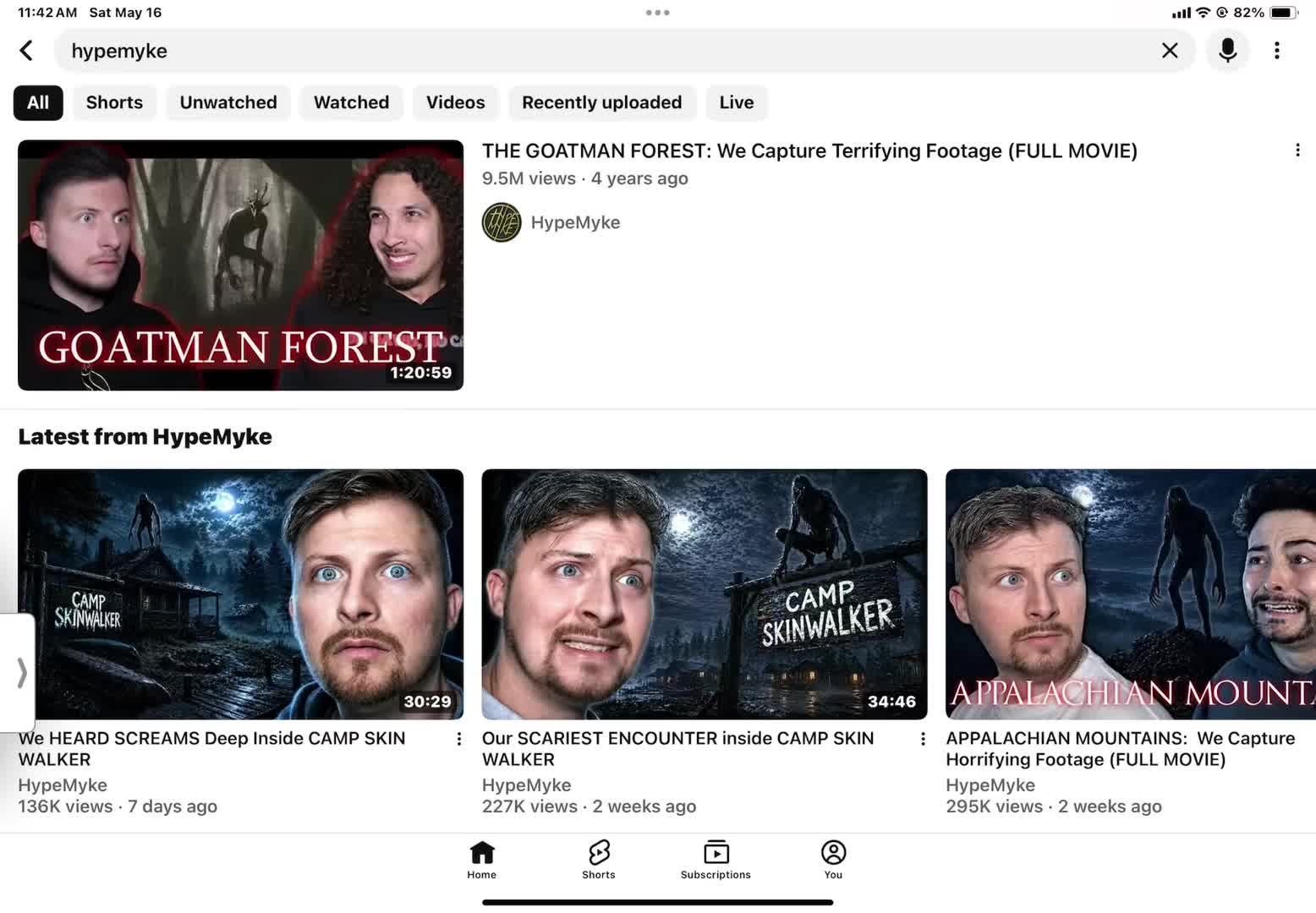Select the All filter chip
The width and height of the screenshot is (1316, 913).
[x=38, y=102]
